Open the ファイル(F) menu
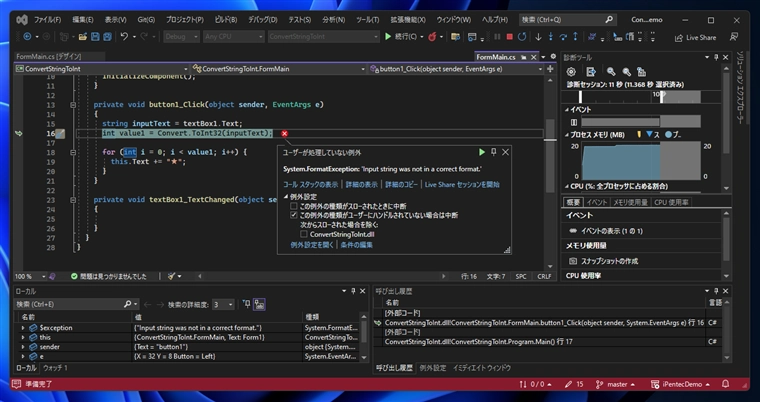Viewport: 760px width, 402px height. [48, 20]
